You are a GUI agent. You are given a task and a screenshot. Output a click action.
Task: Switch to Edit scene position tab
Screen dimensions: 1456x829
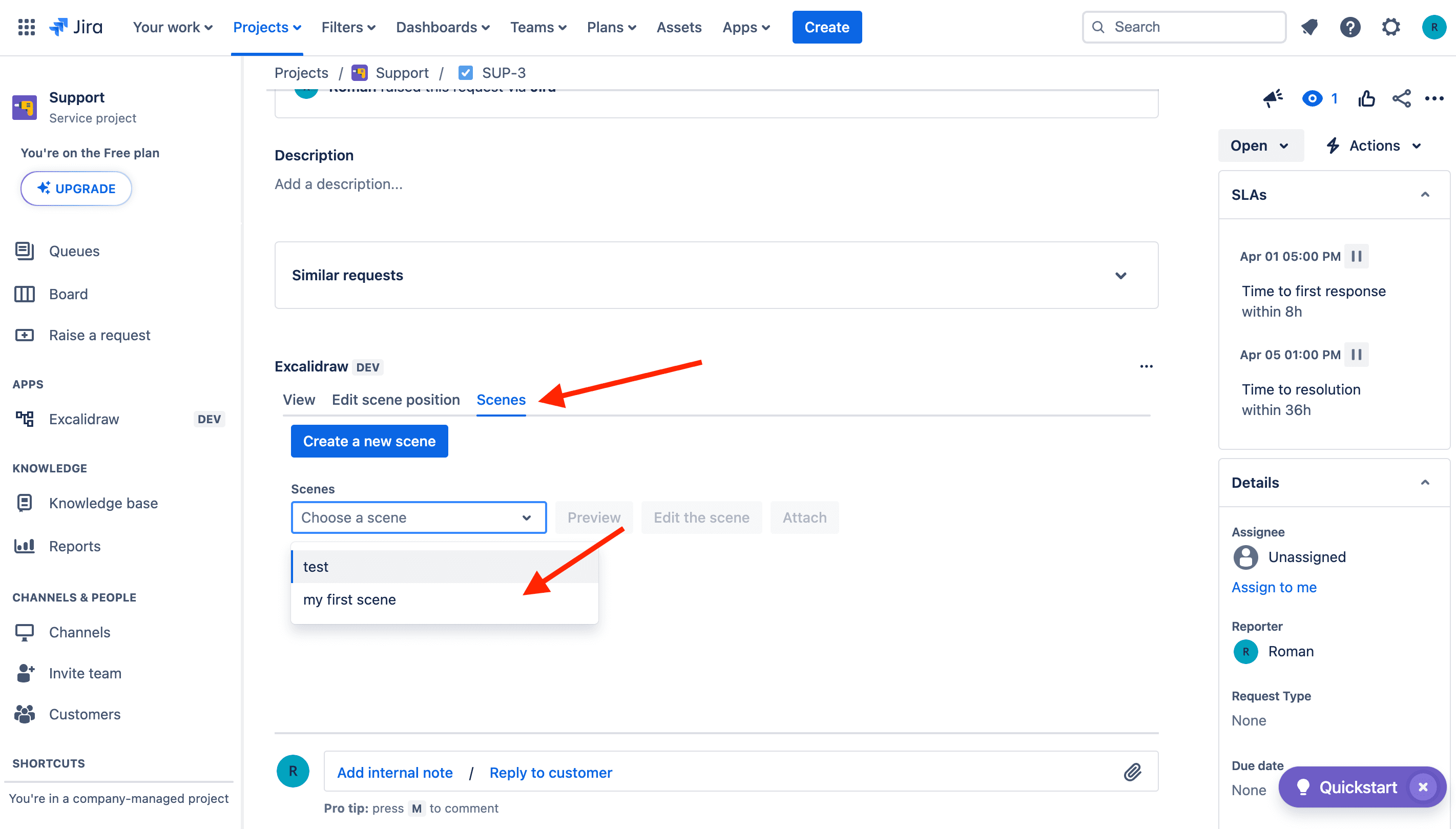pyautogui.click(x=396, y=399)
